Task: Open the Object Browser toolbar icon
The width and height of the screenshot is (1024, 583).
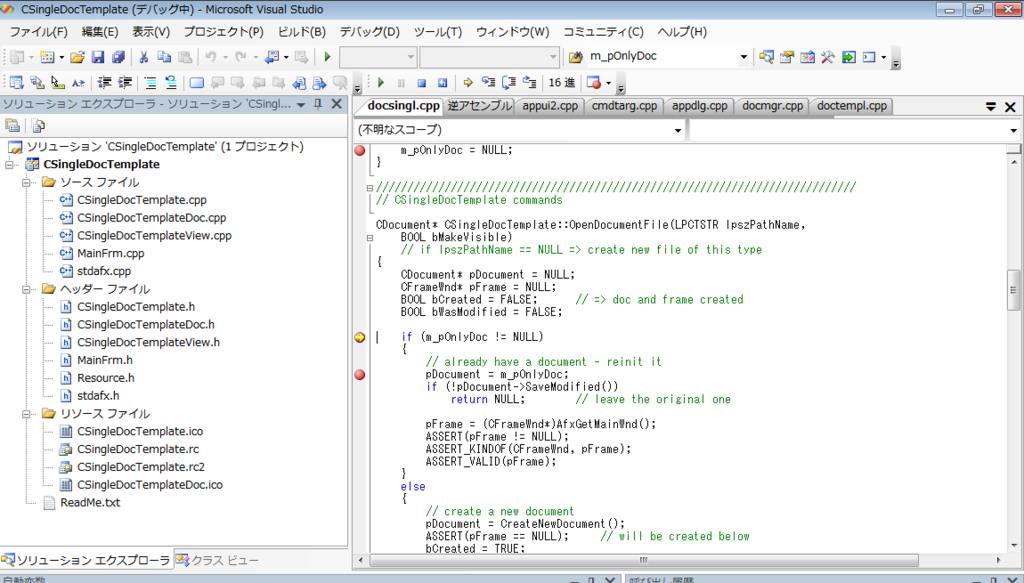Action: [x=807, y=57]
